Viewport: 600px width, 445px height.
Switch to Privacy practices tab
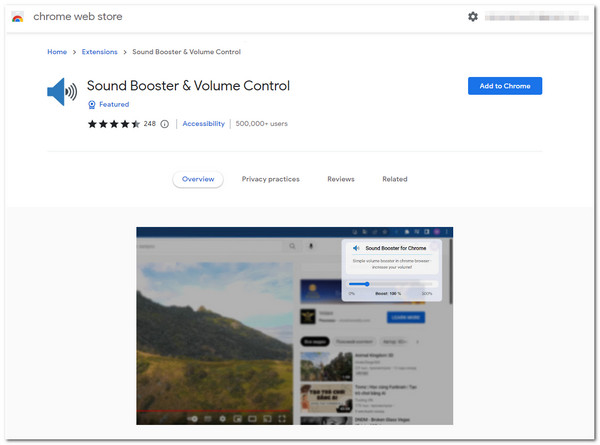click(271, 179)
